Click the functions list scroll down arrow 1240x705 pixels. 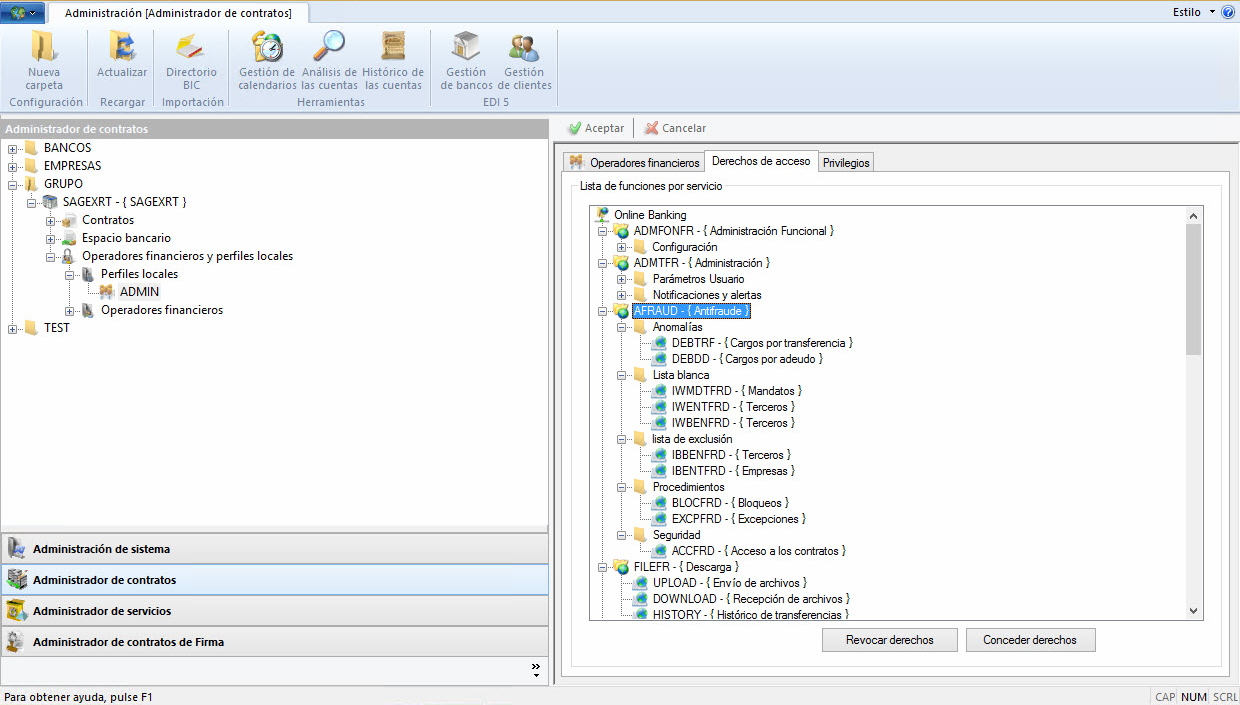[x=1193, y=610]
